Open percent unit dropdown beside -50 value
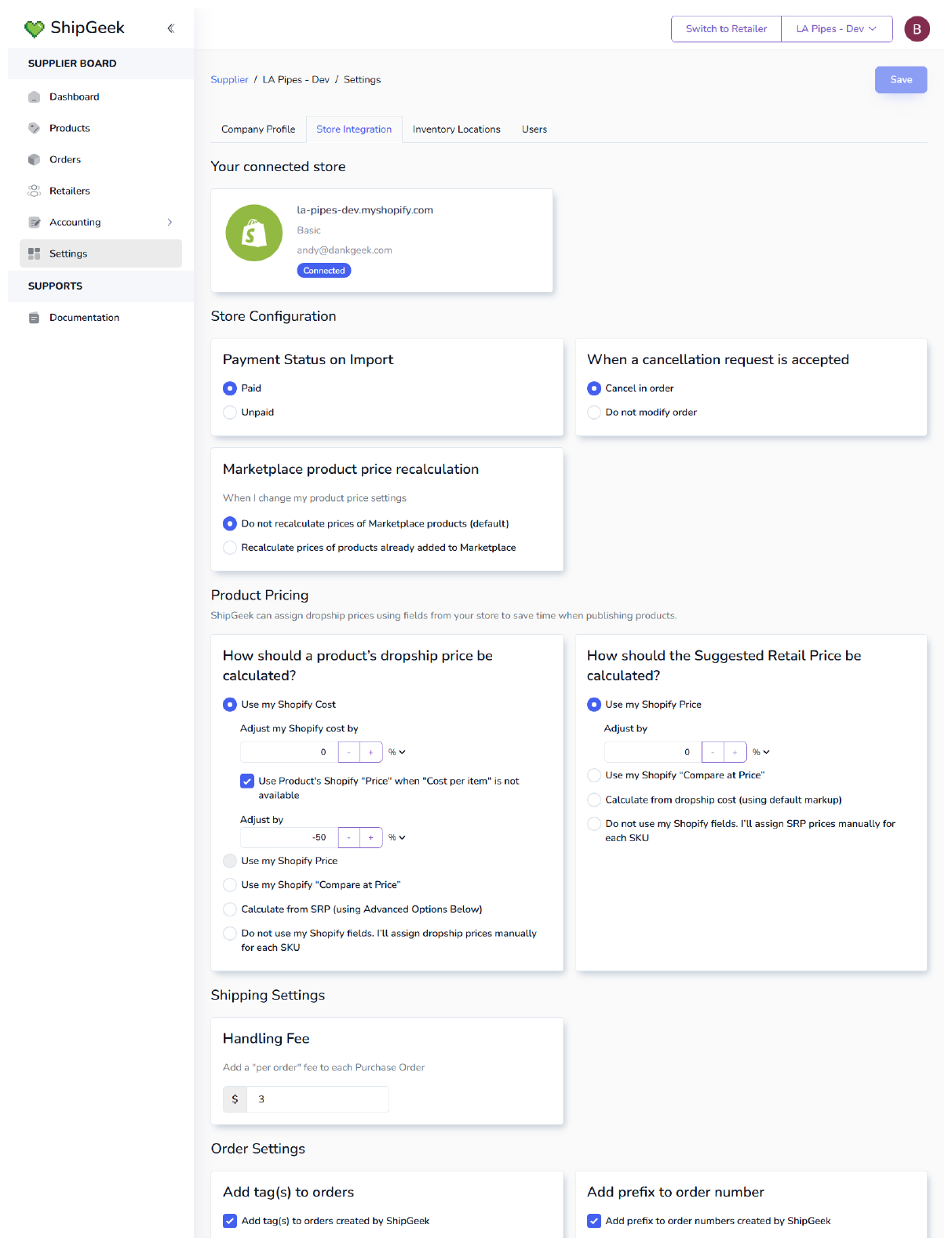The width and height of the screenshot is (952, 1246). (x=397, y=837)
